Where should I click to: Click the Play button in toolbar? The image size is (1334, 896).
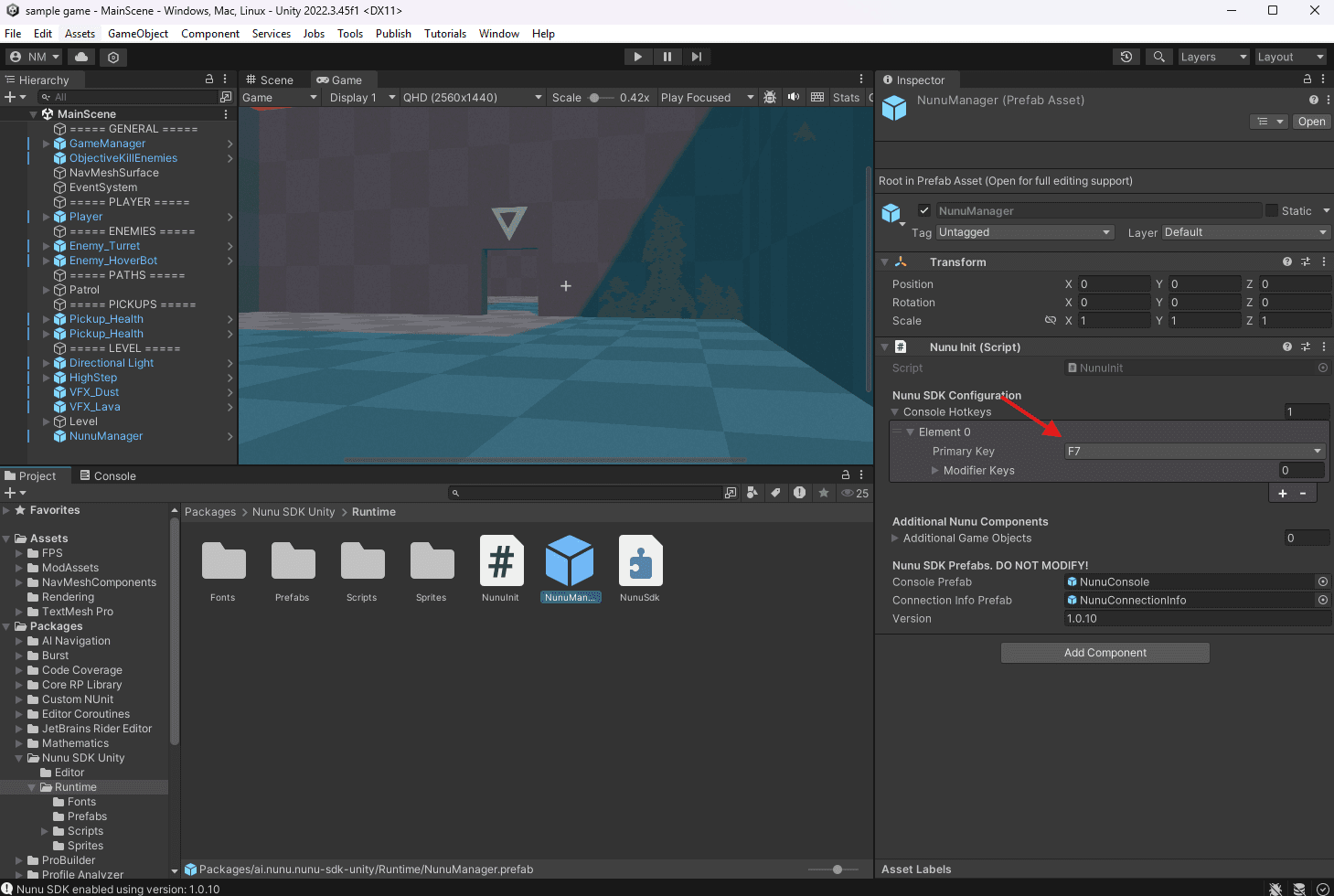637,57
